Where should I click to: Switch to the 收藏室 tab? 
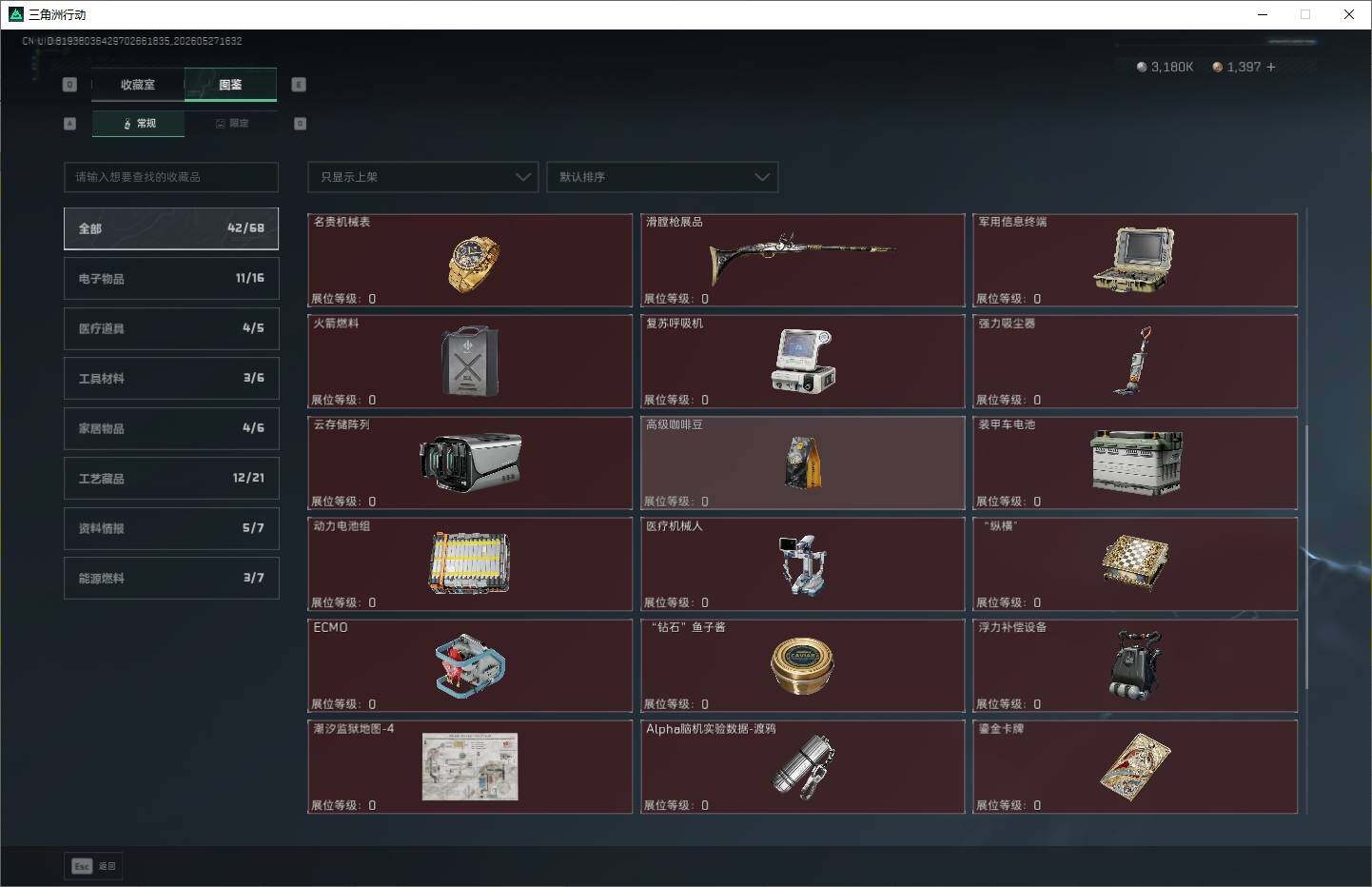(x=138, y=85)
